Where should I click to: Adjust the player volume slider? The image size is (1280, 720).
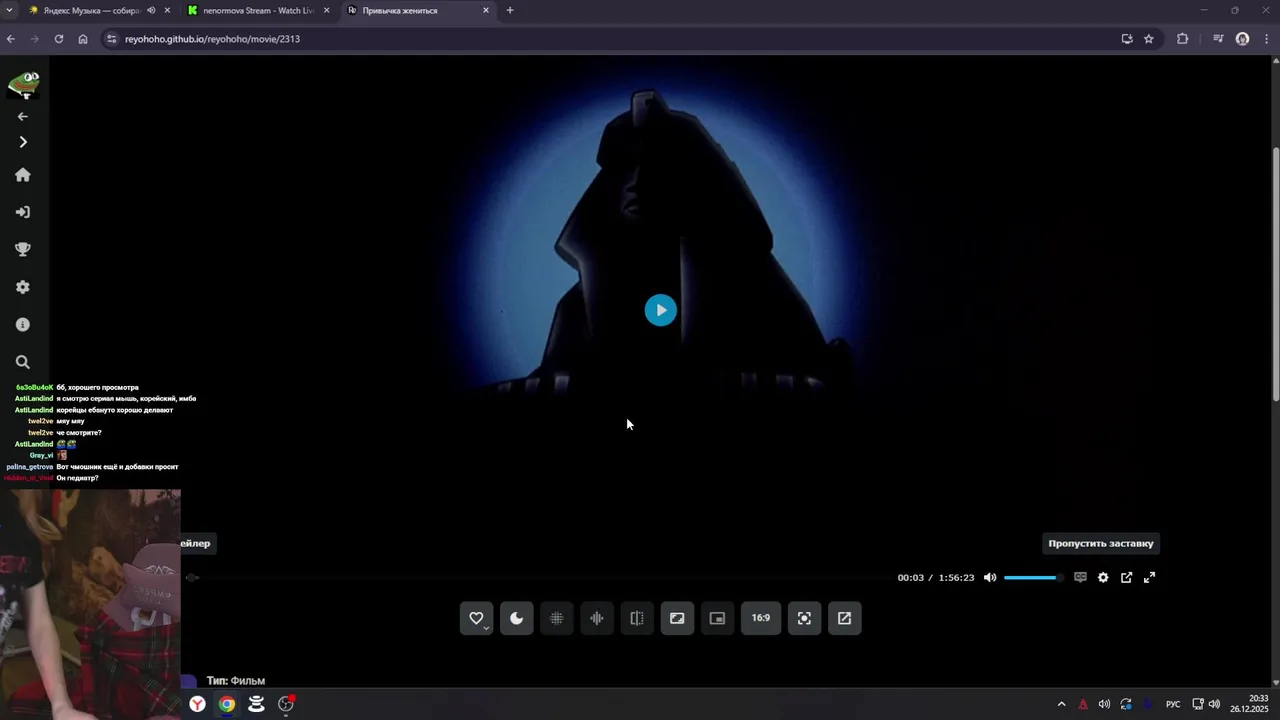[1033, 577]
